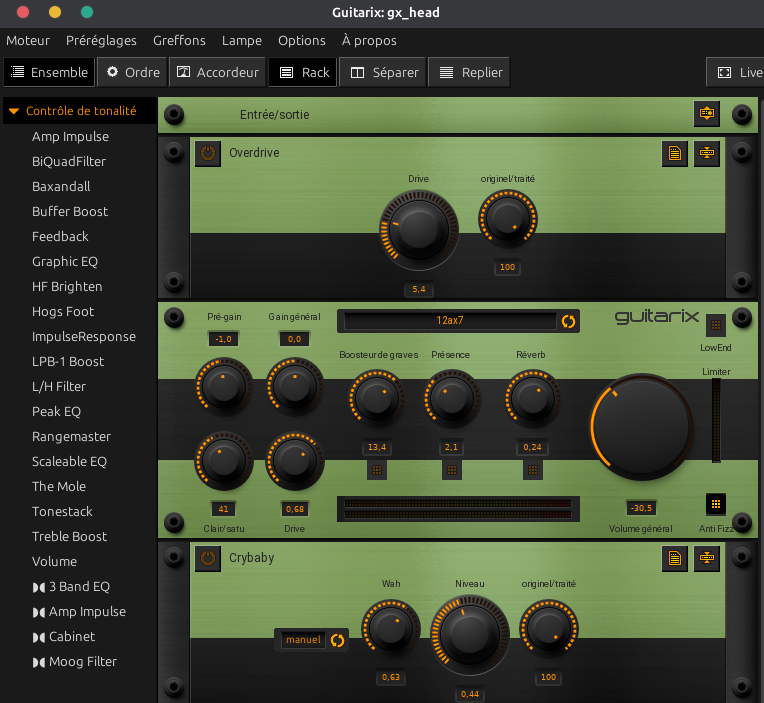Select Graphic EQ in the plugin list
This screenshot has height=703, width=764.
point(65,261)
